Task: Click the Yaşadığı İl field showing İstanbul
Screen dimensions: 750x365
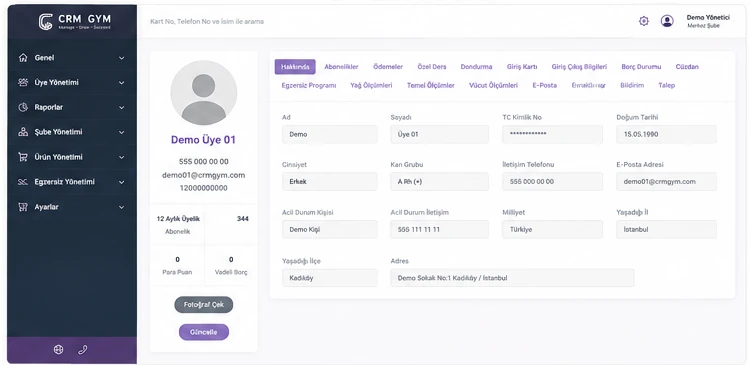Action: (666, 230)
